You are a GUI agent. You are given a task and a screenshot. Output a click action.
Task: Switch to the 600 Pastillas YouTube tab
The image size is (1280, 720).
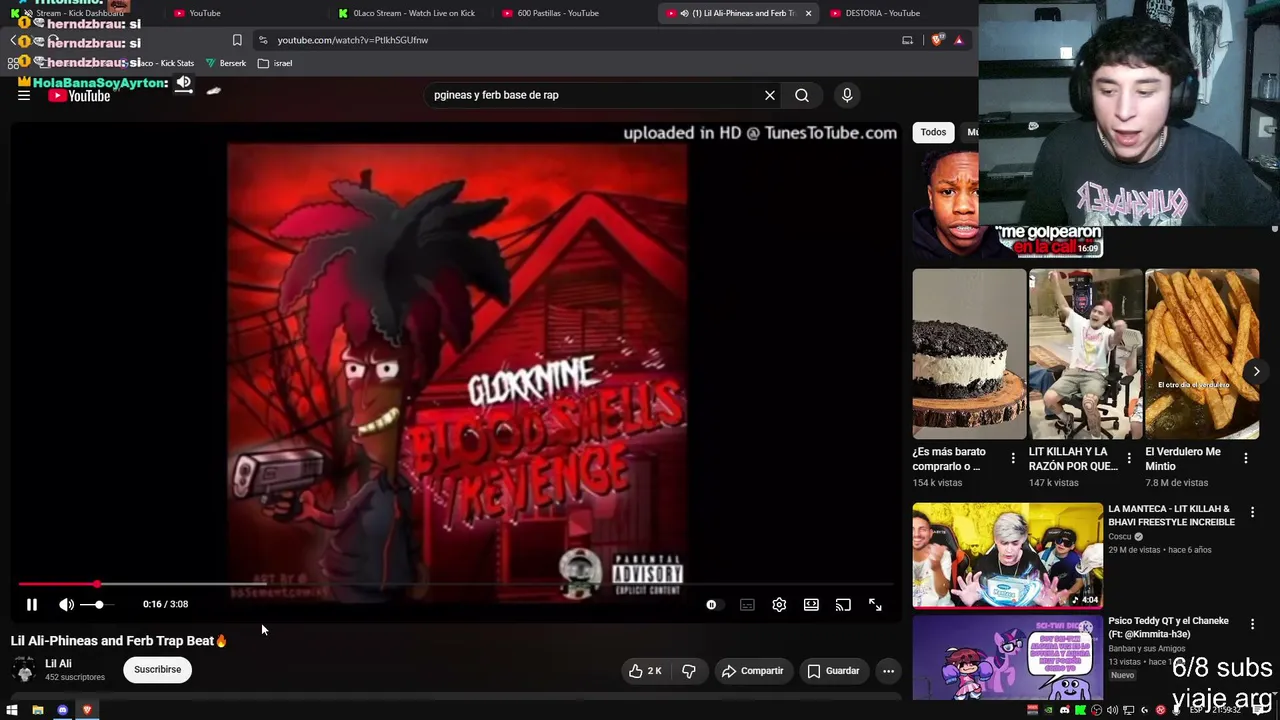tap(572, 13)
